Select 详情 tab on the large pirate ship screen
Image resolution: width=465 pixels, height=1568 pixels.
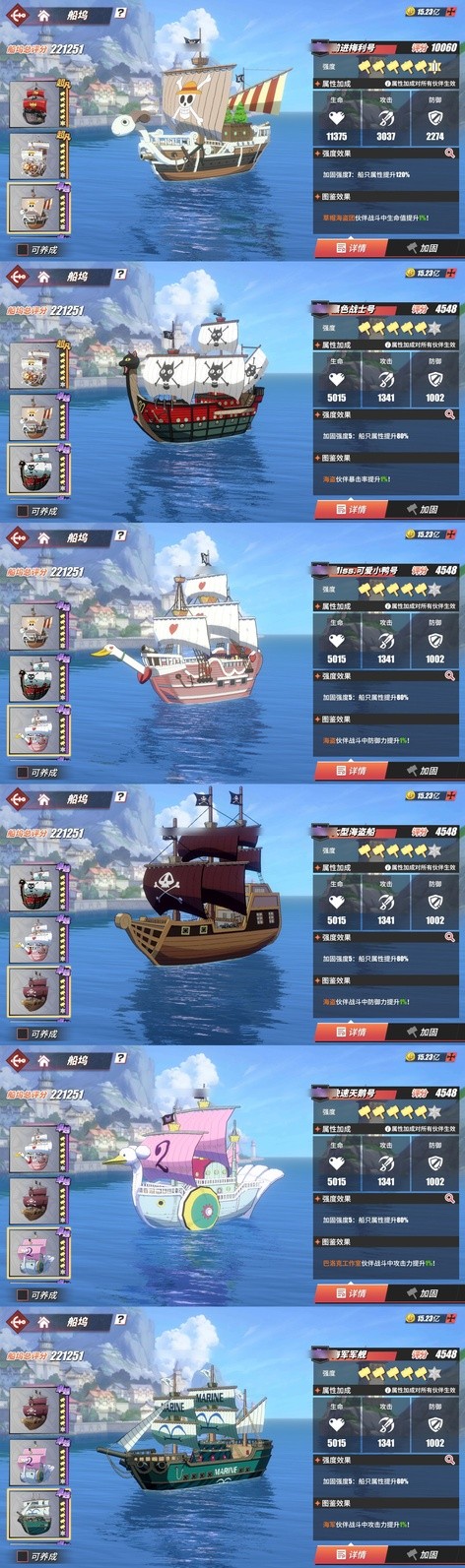pos(351,1032)
